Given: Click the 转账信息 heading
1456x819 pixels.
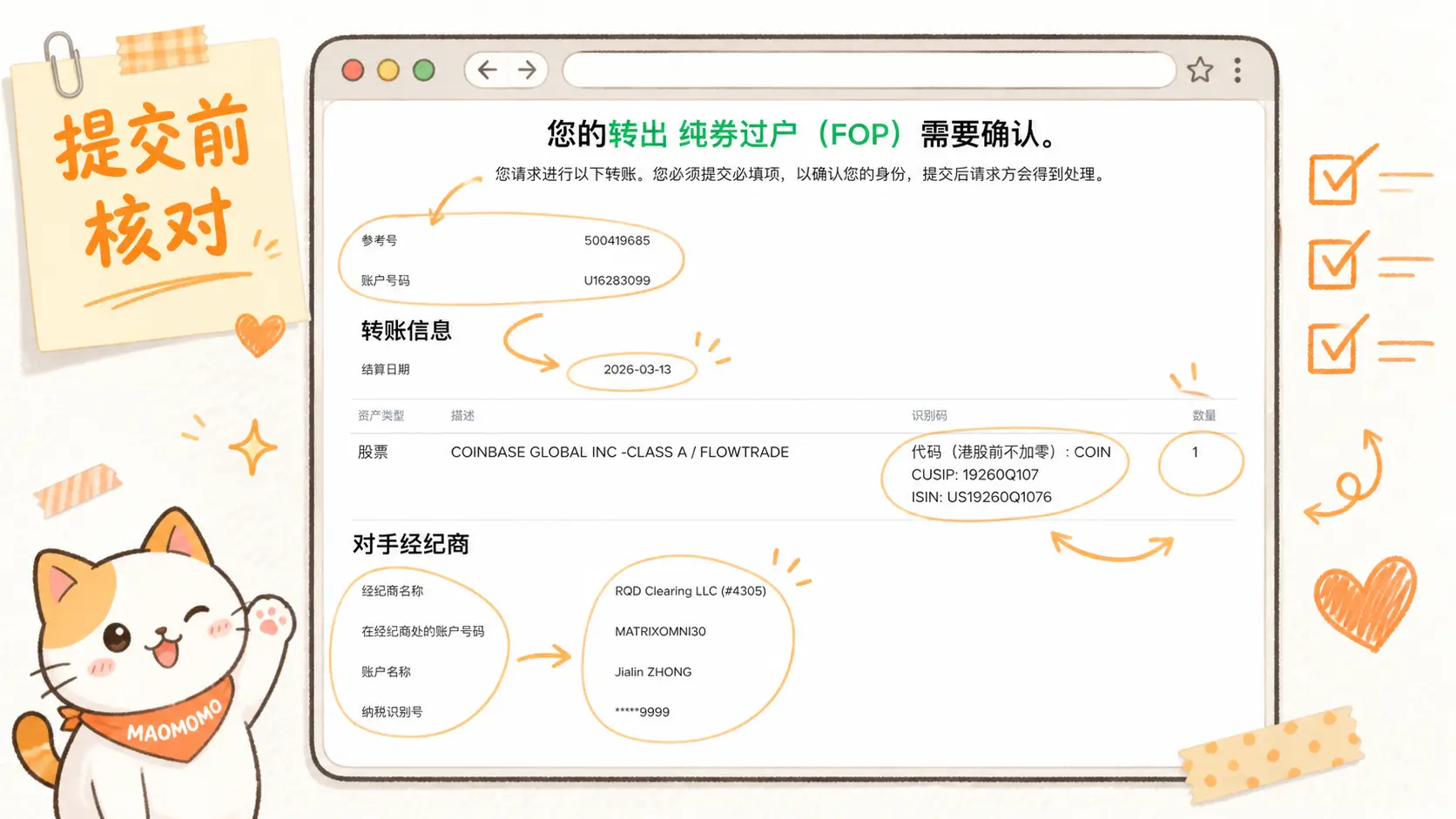Looking at the screenshot, I should pyautogui.click(x=406, y=331).
